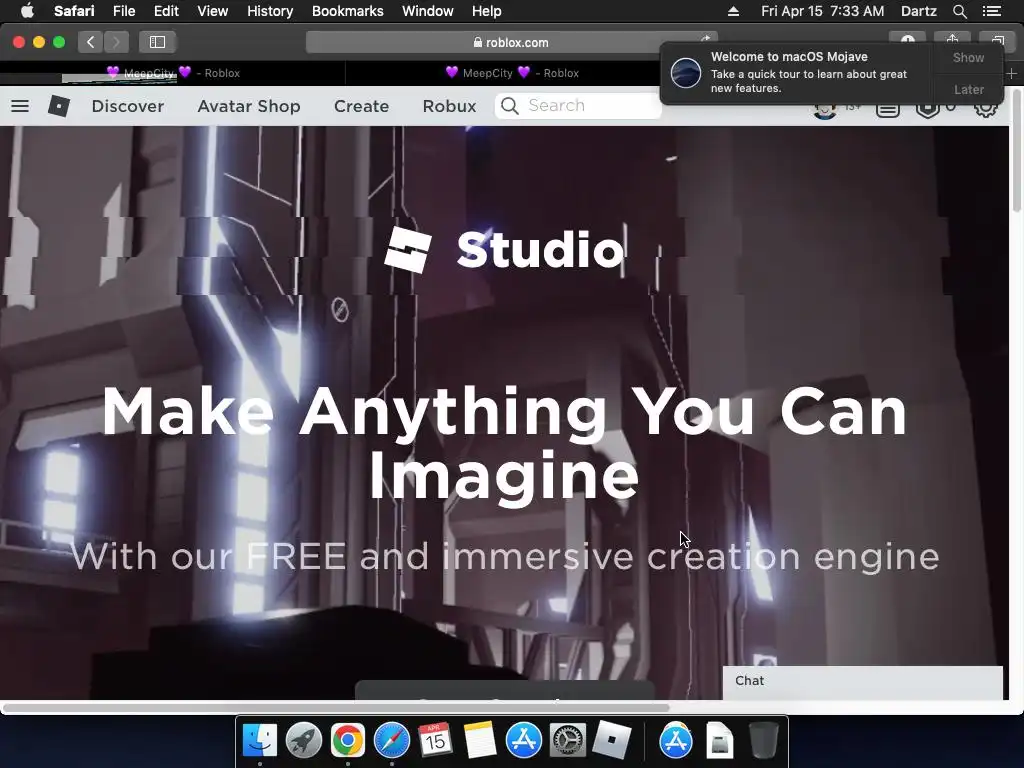
Task: Click the horizontal page scrollbar
Action: point(336,707)
